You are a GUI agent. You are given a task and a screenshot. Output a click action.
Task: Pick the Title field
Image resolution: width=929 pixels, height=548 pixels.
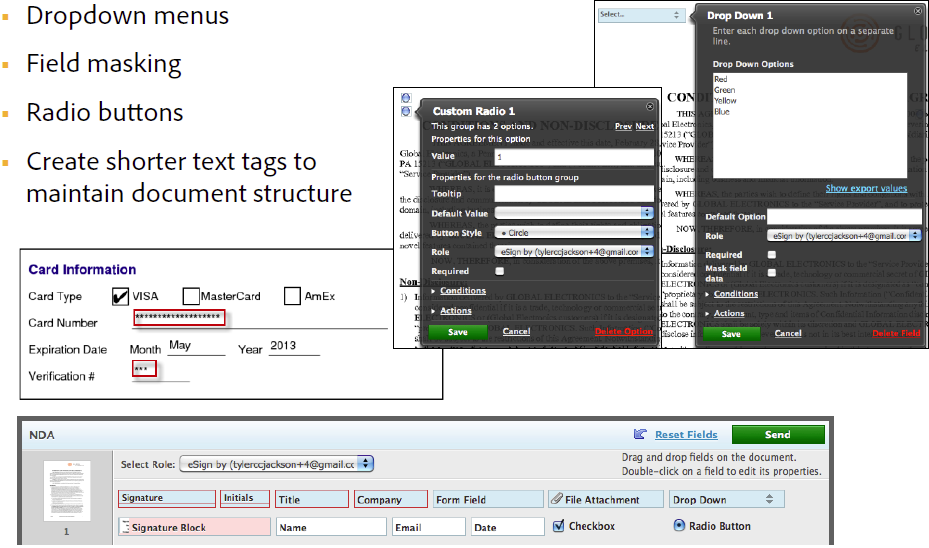[x=312, y=499]
